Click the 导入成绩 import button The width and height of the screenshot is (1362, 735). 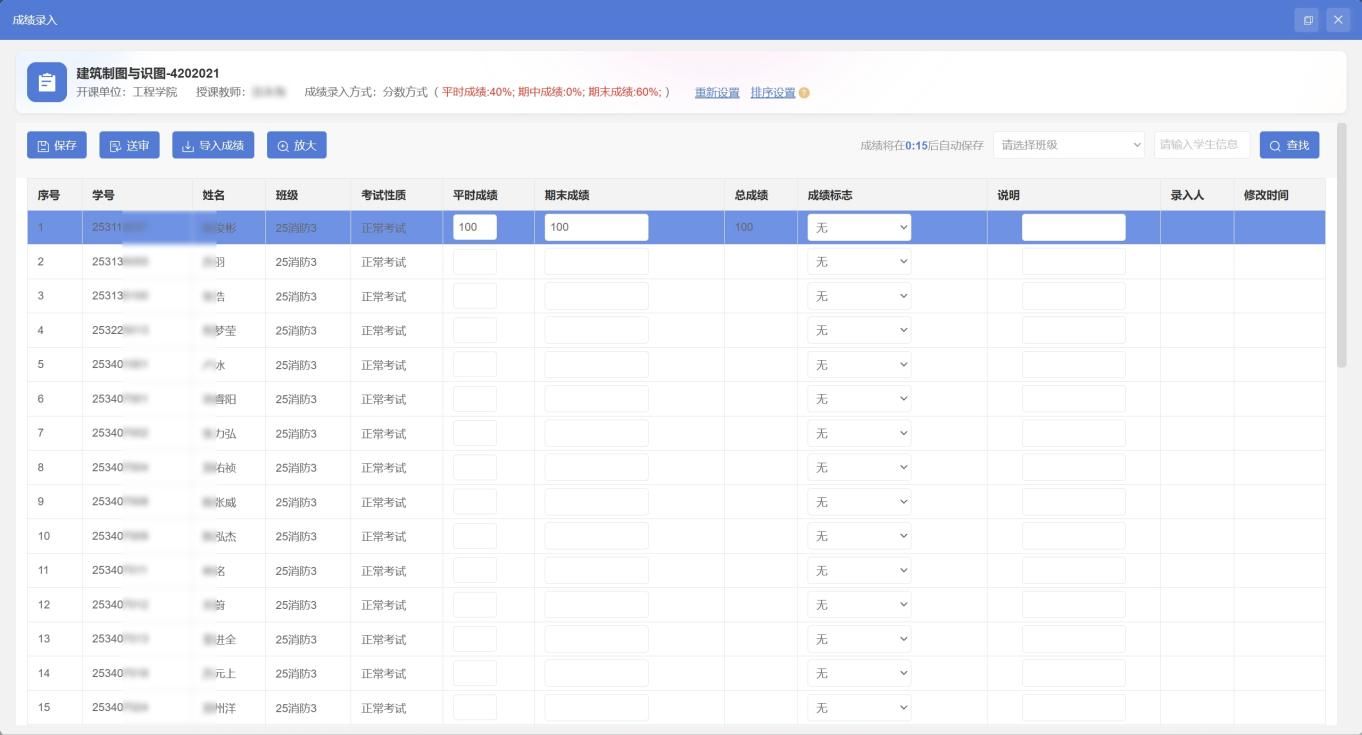(213, 145)
